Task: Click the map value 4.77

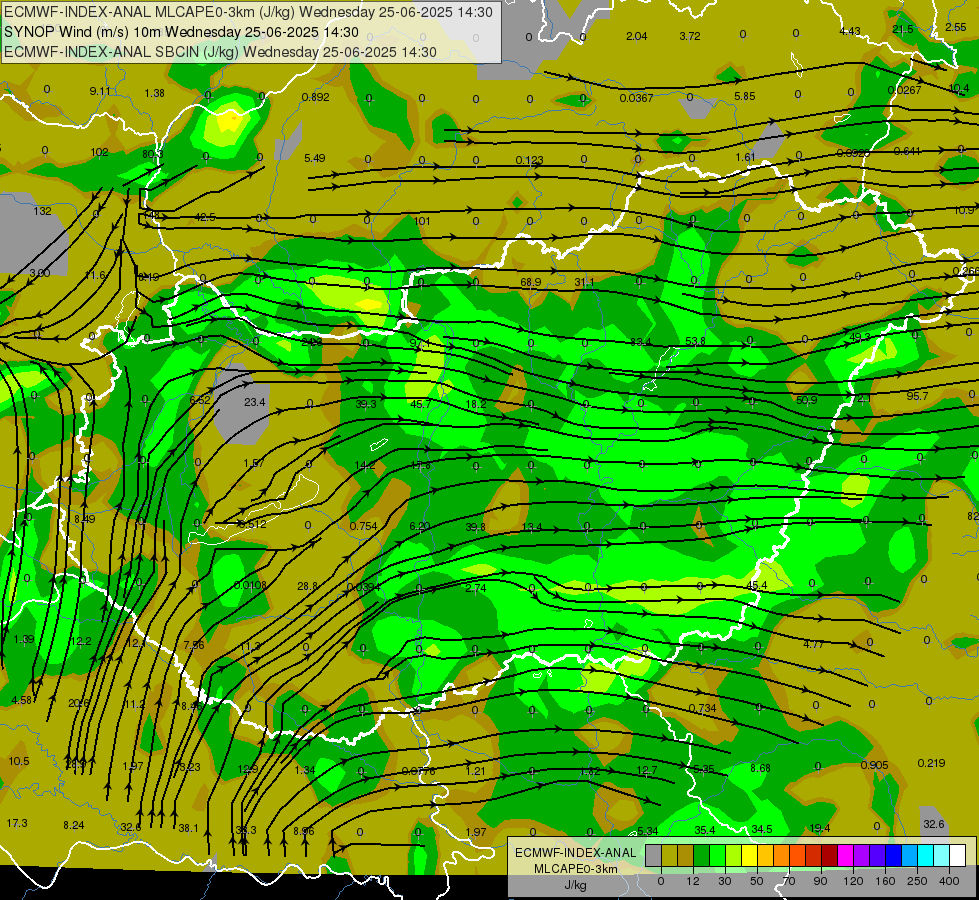Action: (813, 644)
